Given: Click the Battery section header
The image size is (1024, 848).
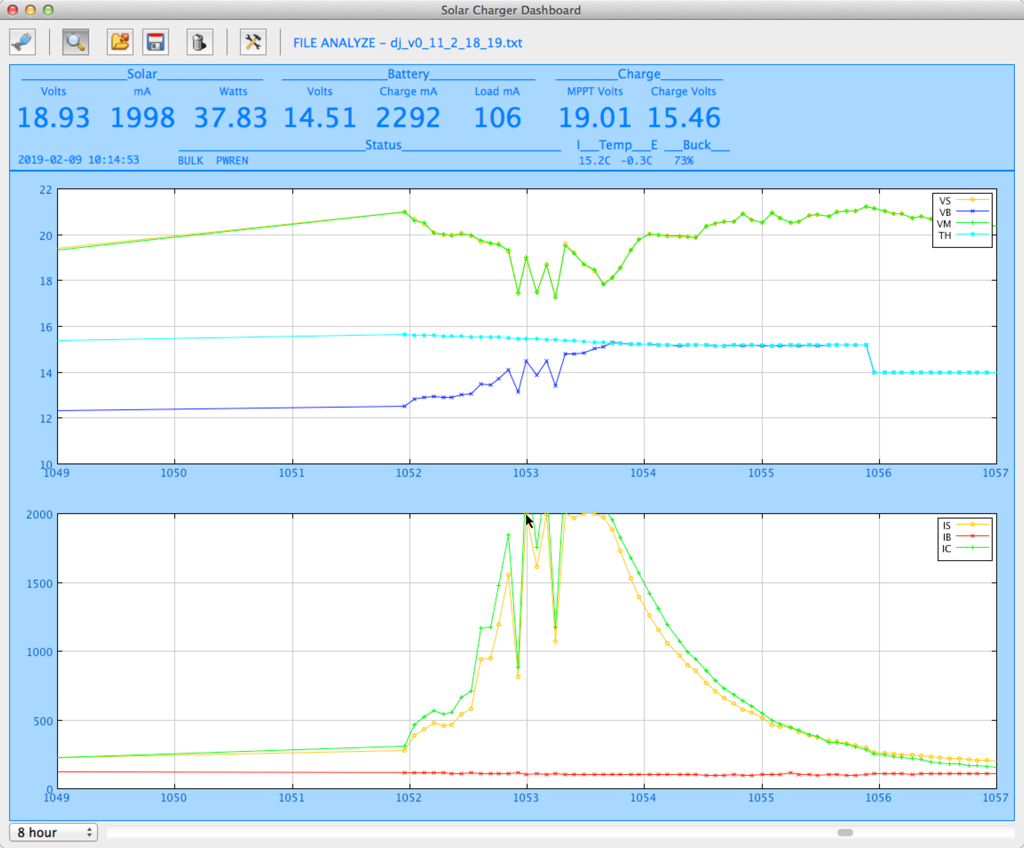Looking at the screenshot, I should [408, 74].
